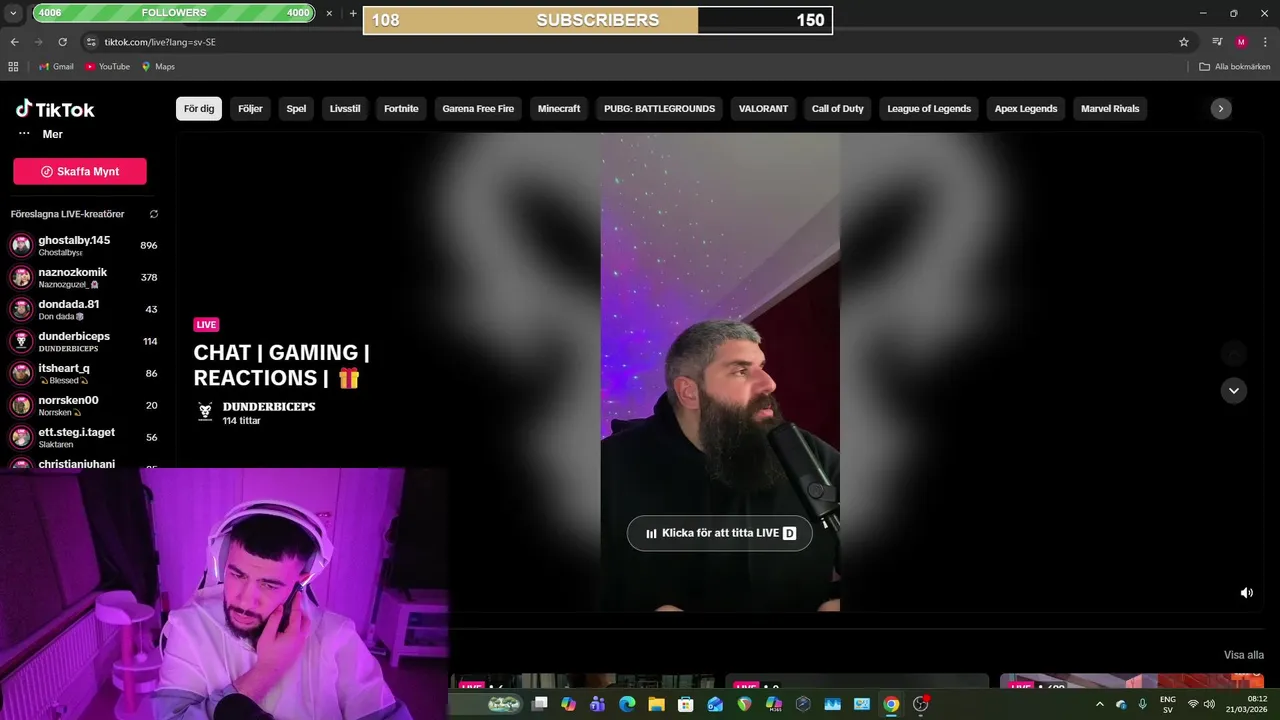Viewport: 1280px width, 720px height.
Task: Click the microphone tray icon
Action: (1142, 704)
